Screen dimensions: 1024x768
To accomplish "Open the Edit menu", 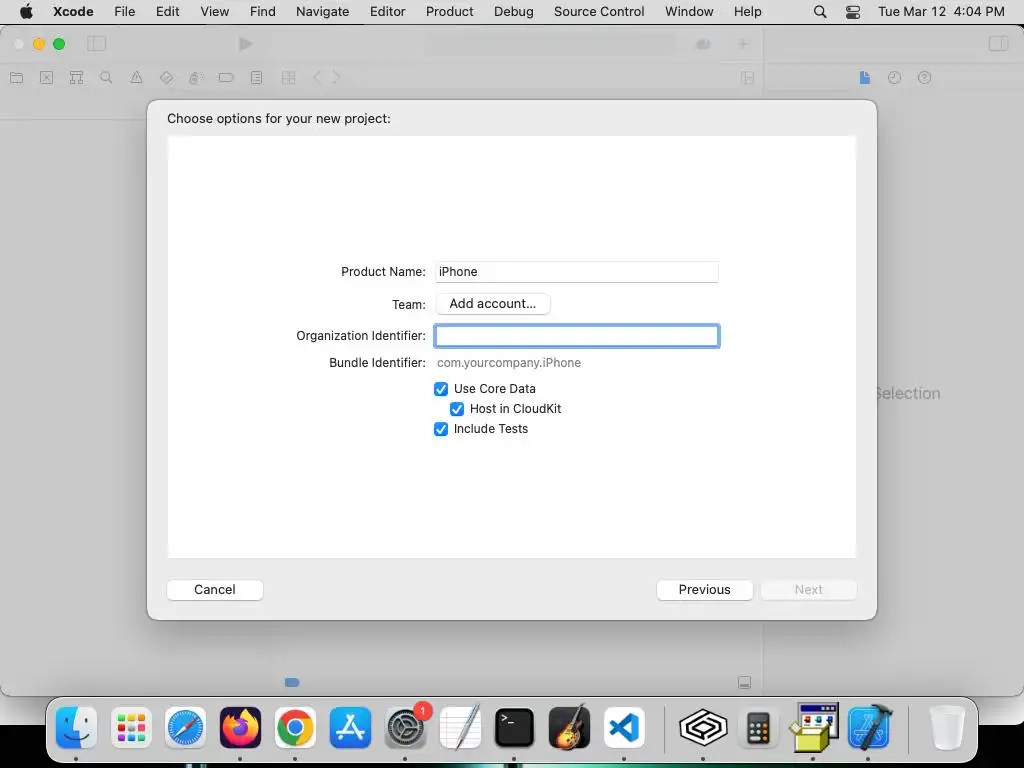I will point(167,12).
